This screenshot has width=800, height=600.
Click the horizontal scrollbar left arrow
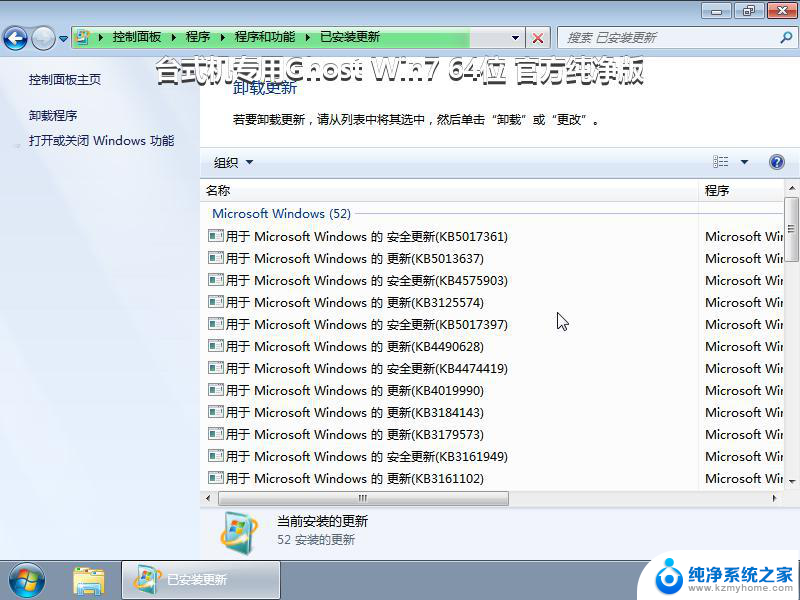208,498
